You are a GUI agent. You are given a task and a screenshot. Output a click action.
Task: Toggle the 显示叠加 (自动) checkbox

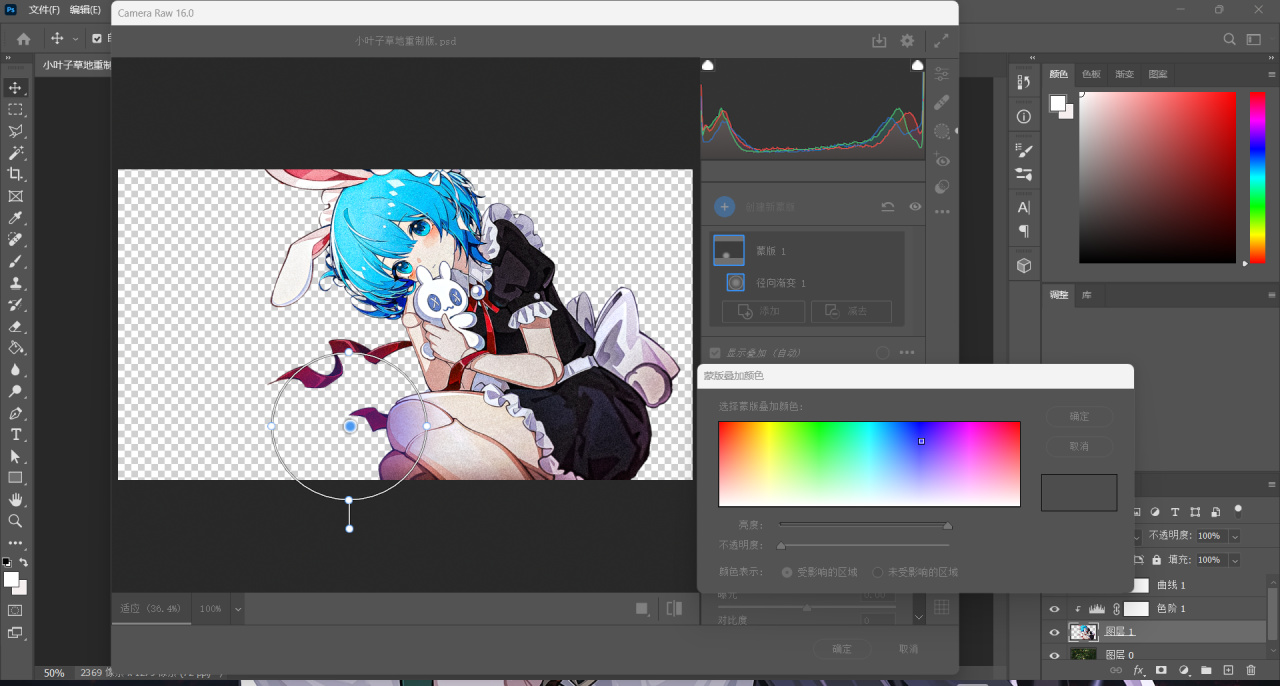(715, 353)
